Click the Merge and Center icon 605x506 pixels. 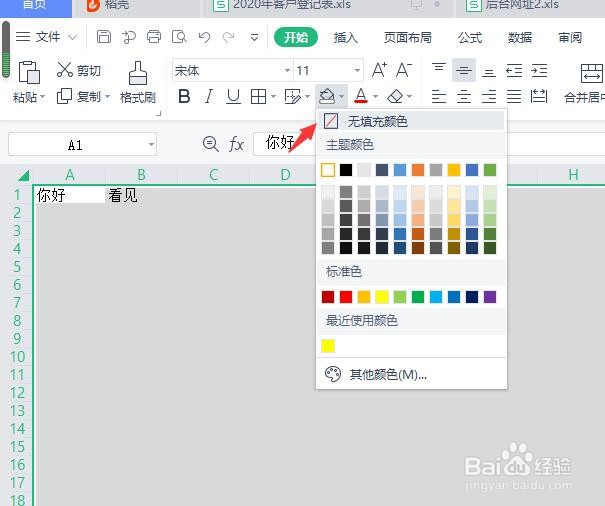[591, 73]
